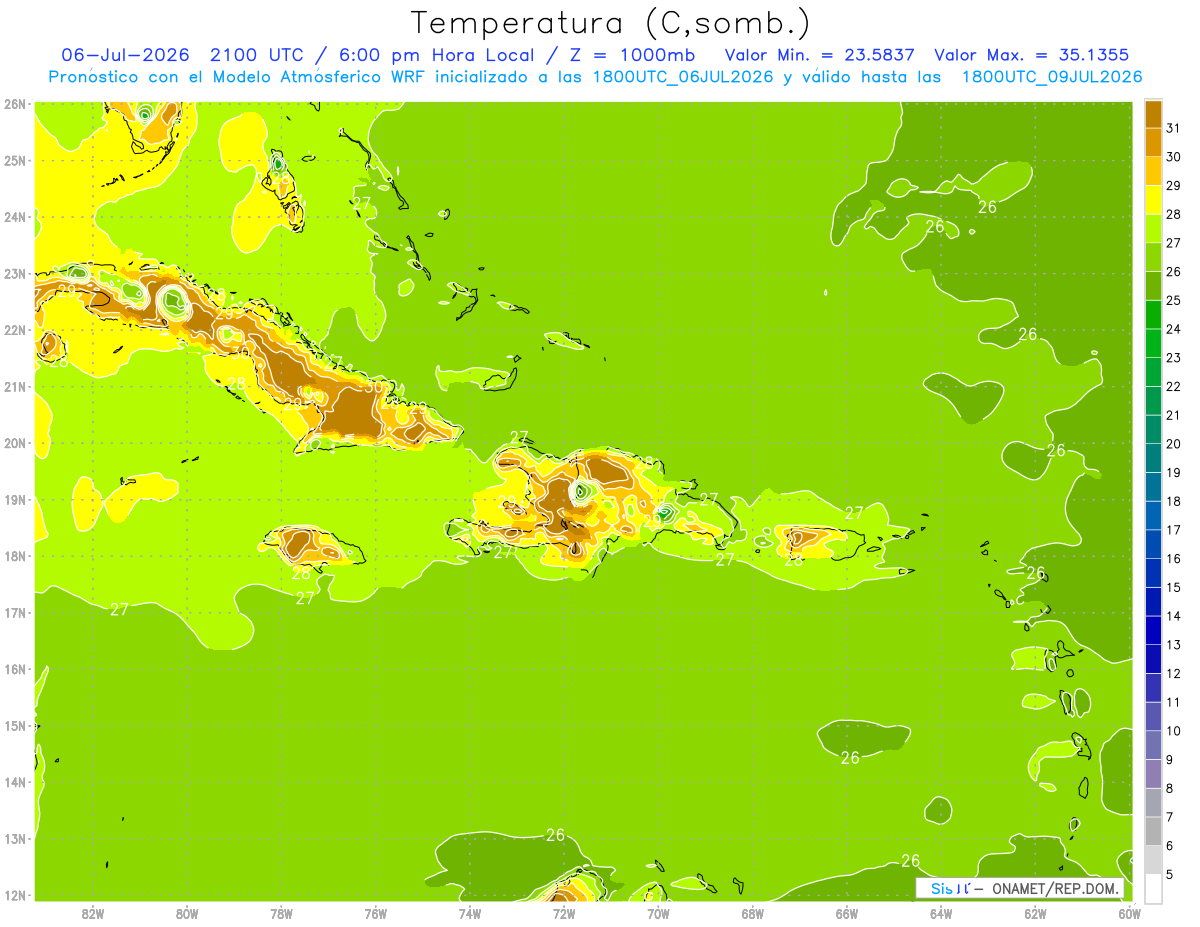Click the "29" label on the color scale
The height and width of the screenshot is (927, 1200).
tap(1173, 185)
